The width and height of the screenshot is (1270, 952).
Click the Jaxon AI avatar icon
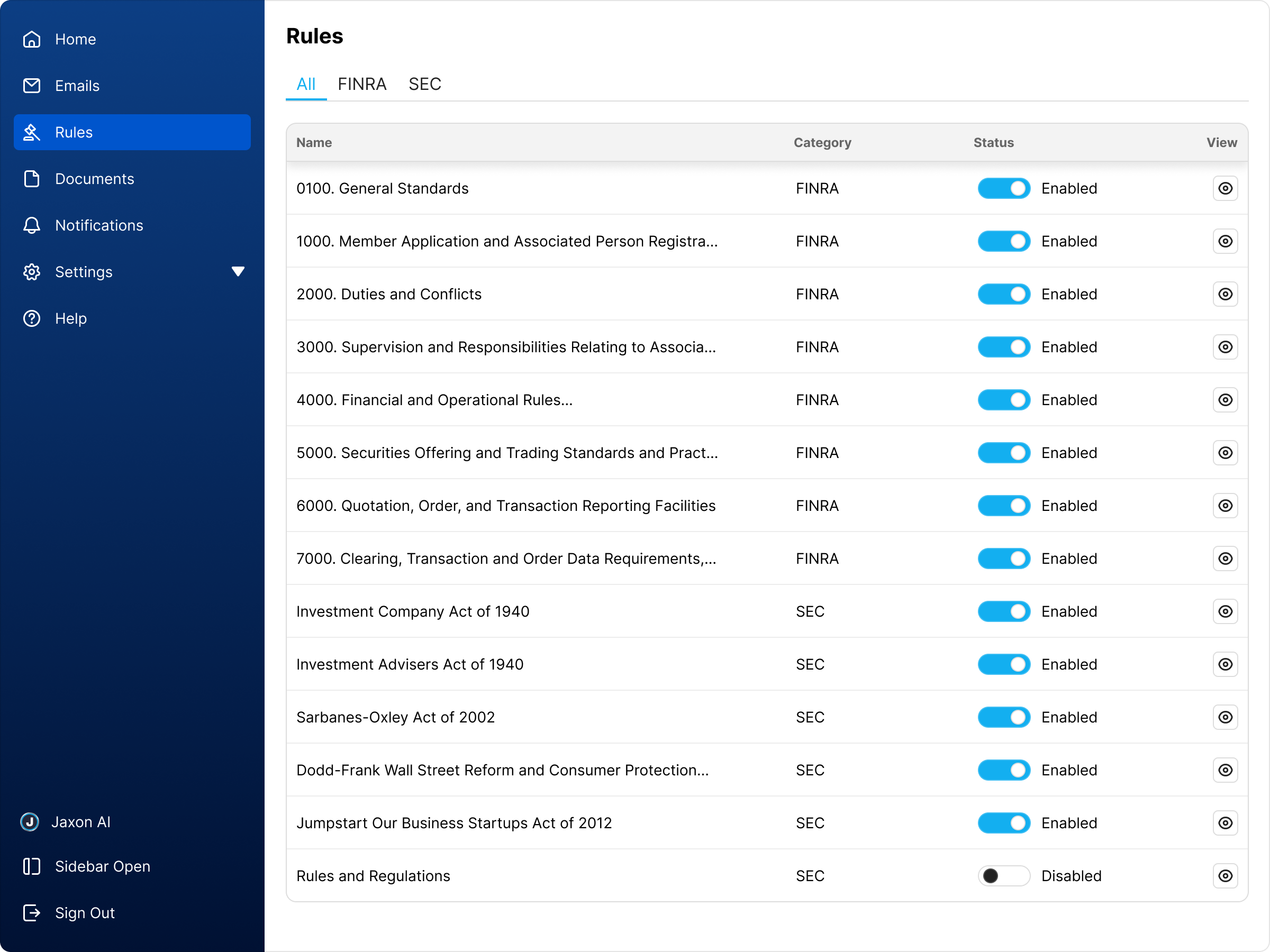tap(29, 822)
